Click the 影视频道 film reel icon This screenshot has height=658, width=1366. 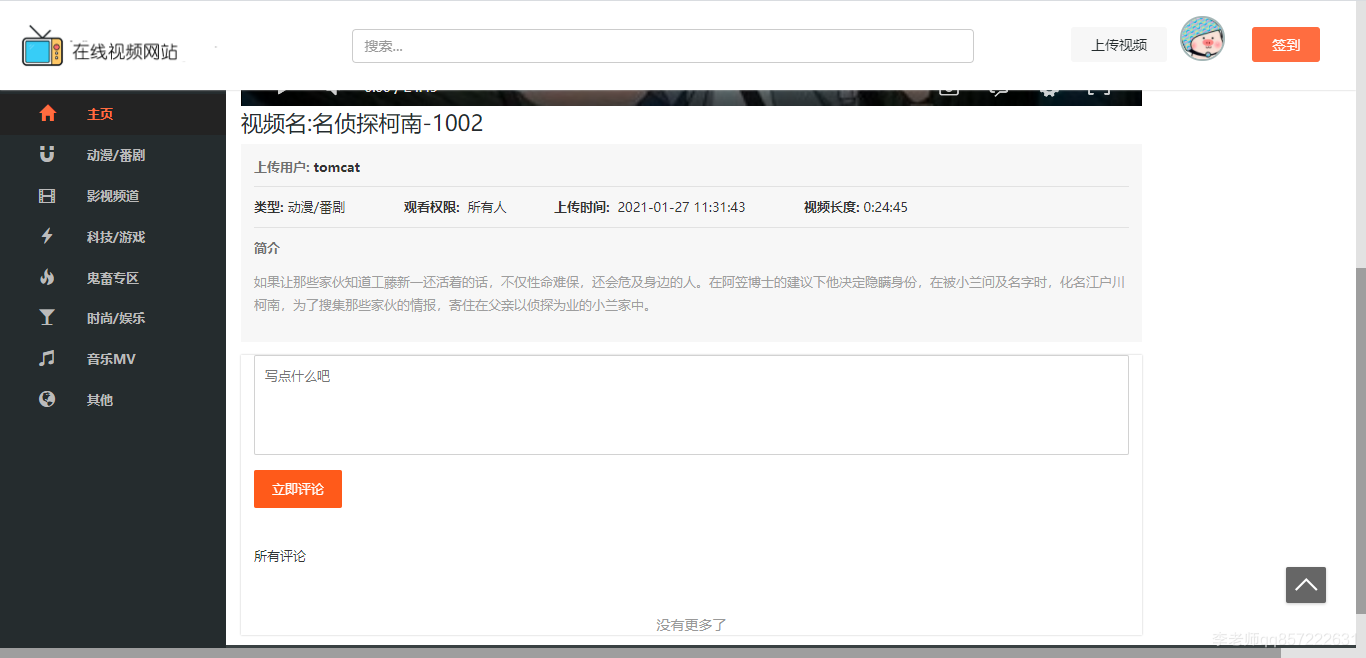coord(47,195)
